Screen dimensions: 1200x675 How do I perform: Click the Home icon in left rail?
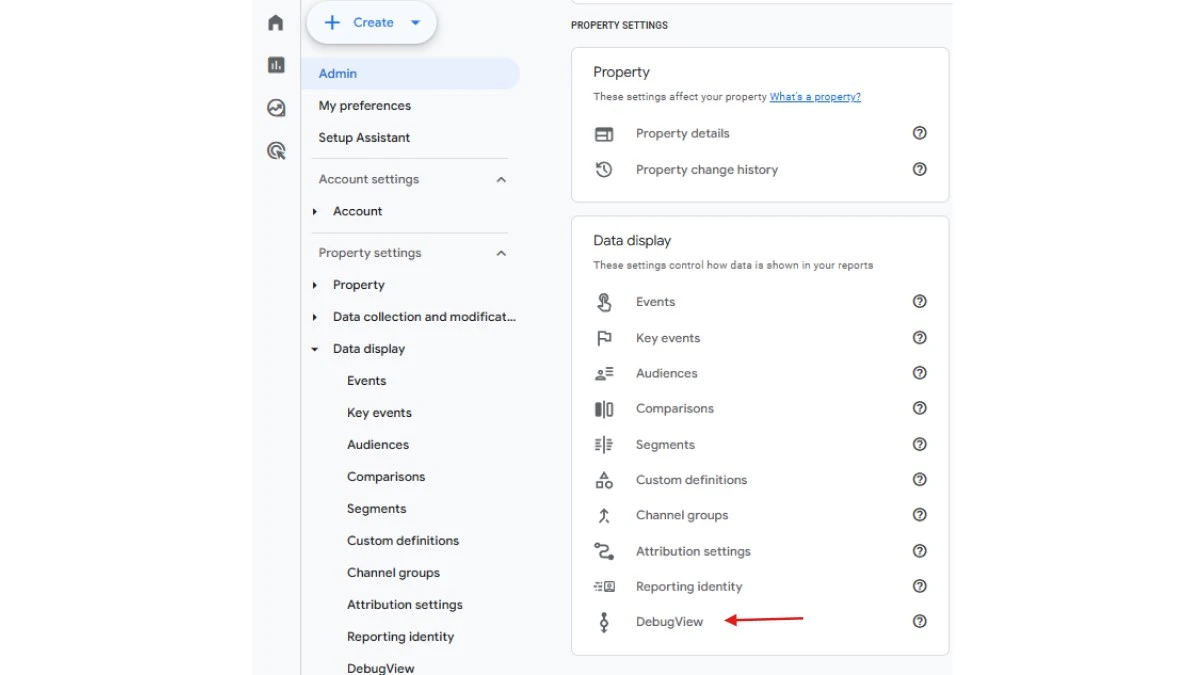coord(276,23)
